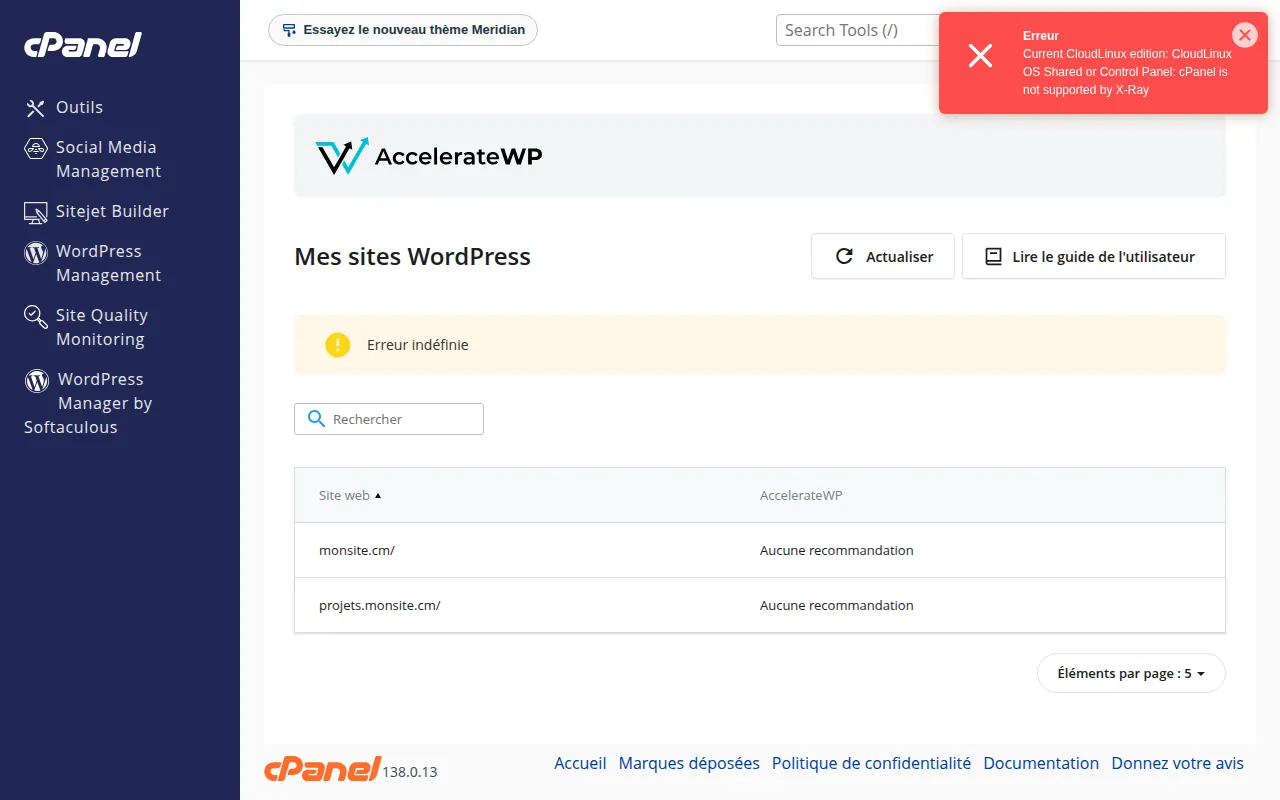This screenshot has height=800, width=1280.
Task: Click into the Rechercher search box
Action: click(x=389, y=419)
